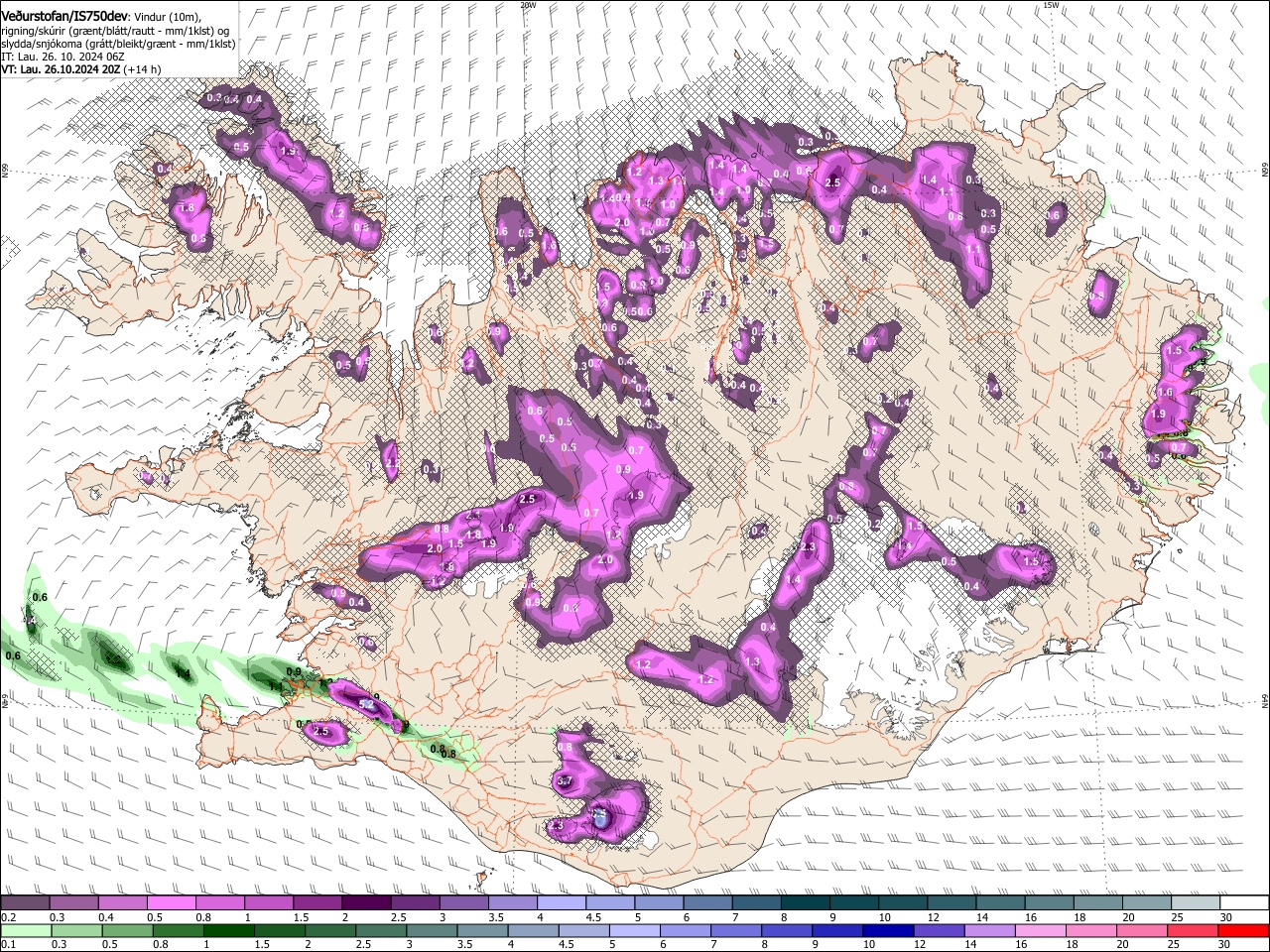Screen dimensions: 1270x952
Task: Click the VT: Lau. 26.10.2024 20Z (+14 h) line
Action: point(80,69)
